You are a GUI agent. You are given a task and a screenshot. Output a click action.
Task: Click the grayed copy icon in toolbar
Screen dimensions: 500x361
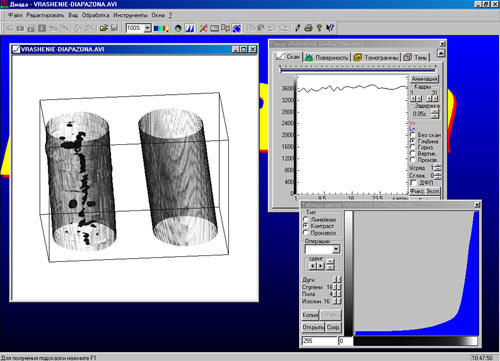tap(251, 28)
